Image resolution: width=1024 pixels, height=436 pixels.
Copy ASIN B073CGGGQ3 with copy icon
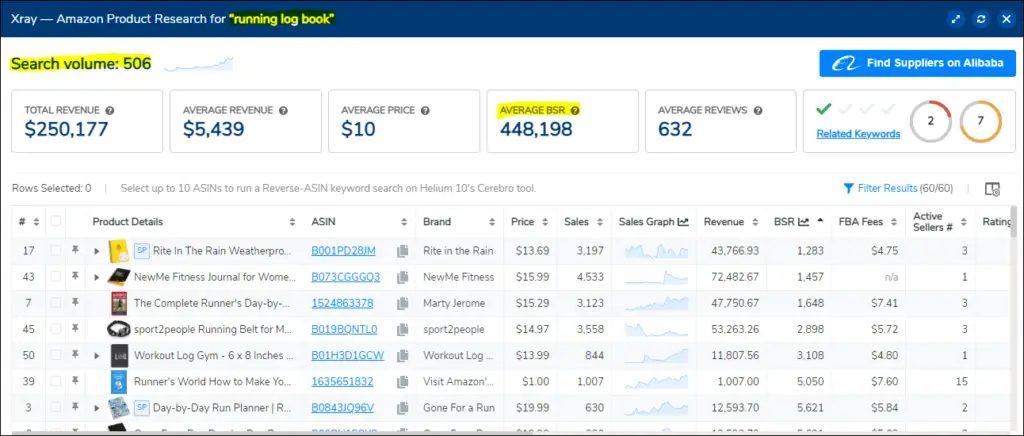click(402, 277)
